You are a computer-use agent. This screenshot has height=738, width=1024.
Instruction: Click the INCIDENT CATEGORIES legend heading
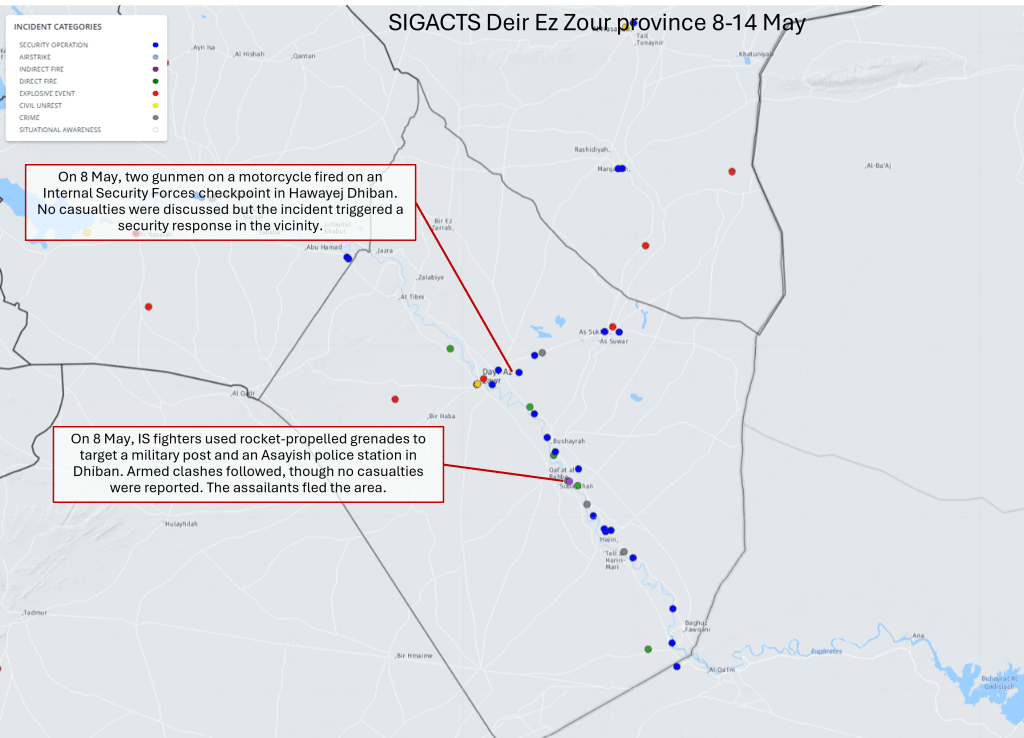tap(57, 27)
